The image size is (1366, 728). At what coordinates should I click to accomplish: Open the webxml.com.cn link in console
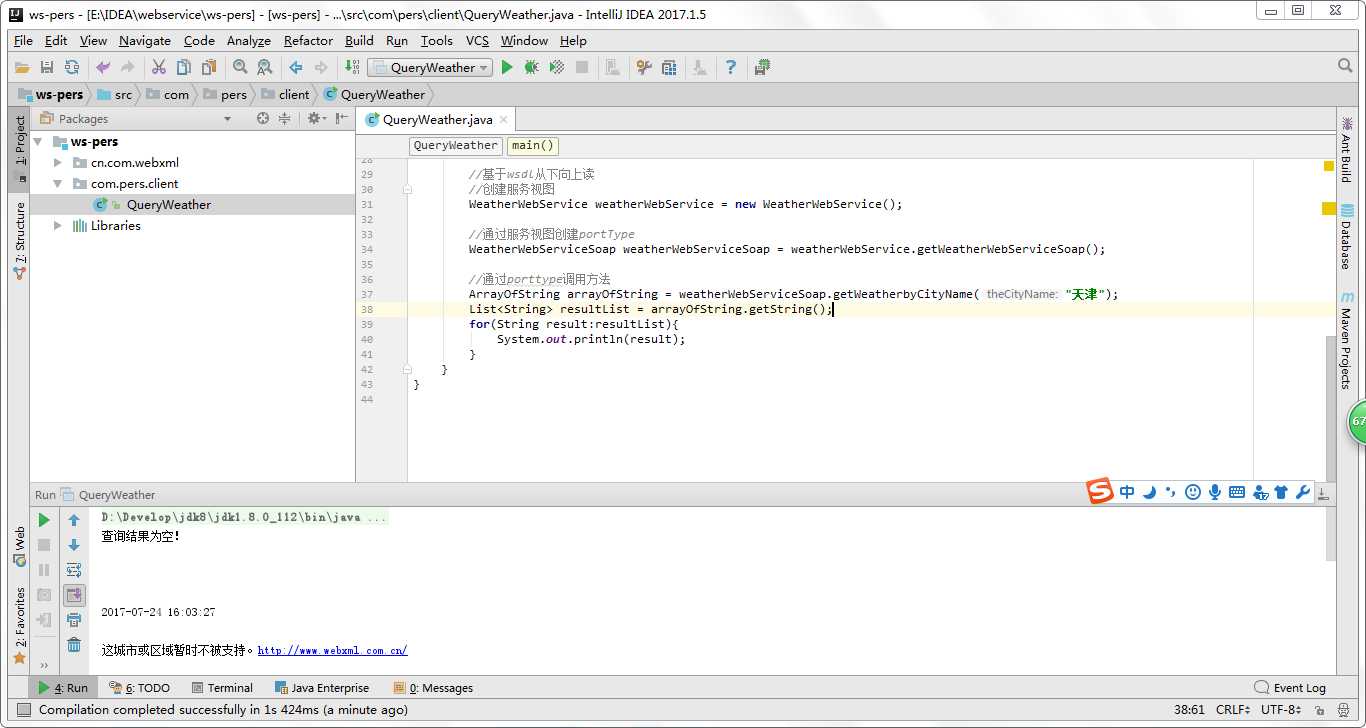point(332,650)
